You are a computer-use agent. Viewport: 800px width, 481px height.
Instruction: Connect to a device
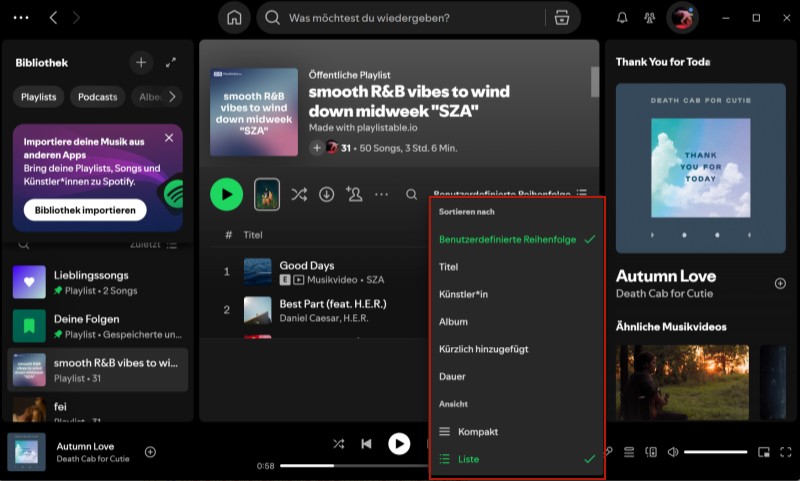point(651,452)
